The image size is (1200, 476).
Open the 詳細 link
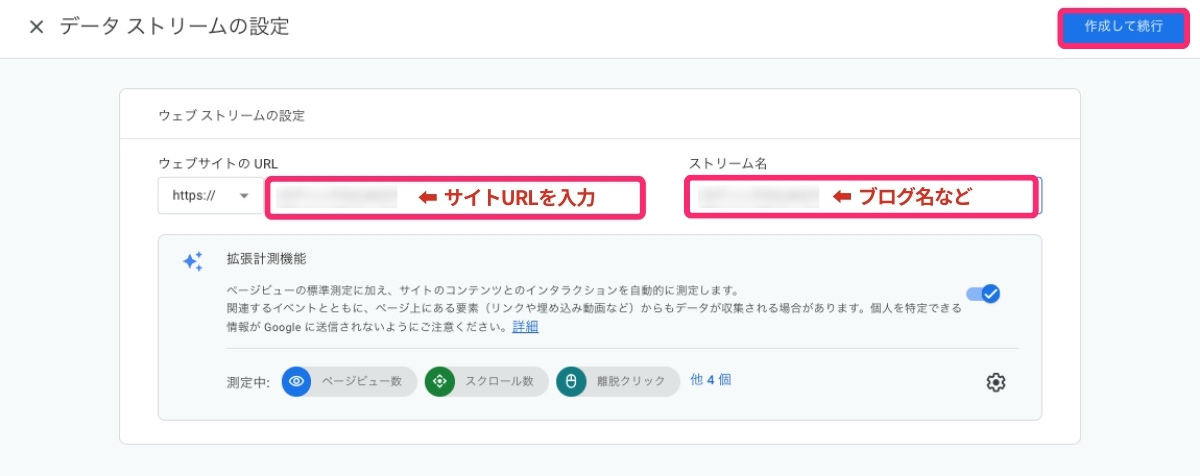525,327
